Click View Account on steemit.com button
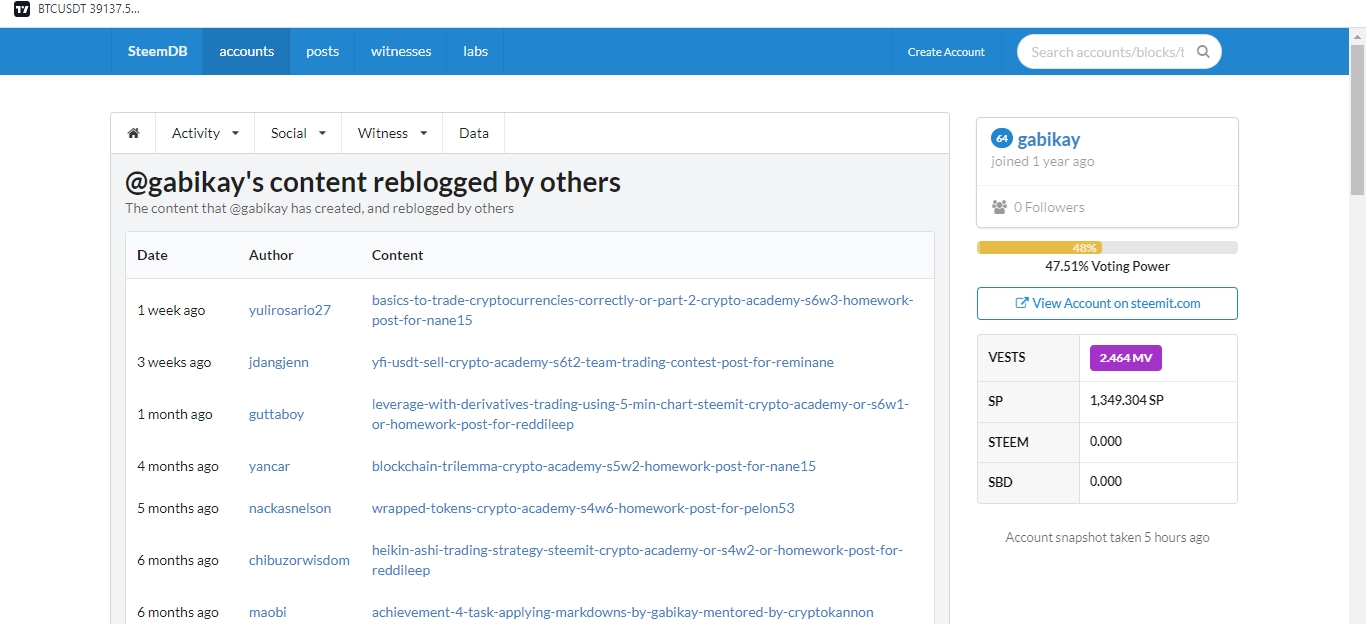This screenshot has width=1366, height=624. click(1107, 303)
